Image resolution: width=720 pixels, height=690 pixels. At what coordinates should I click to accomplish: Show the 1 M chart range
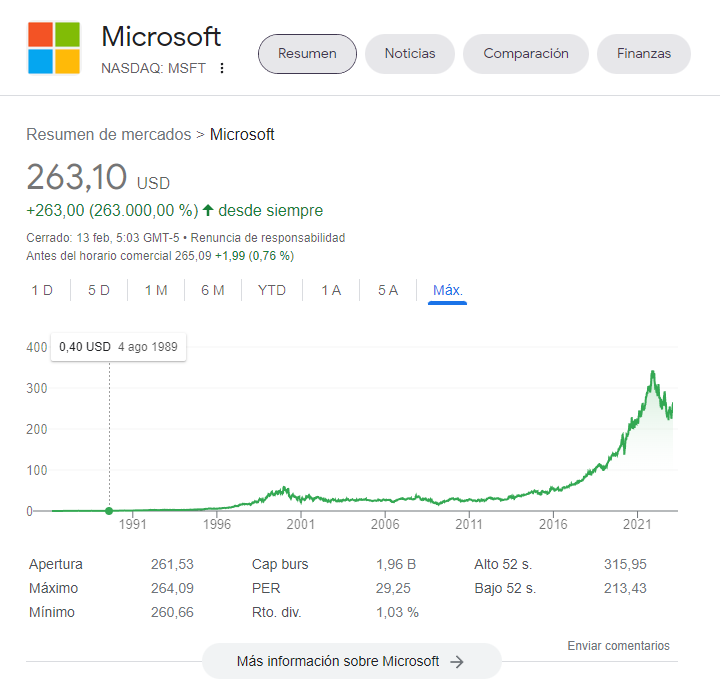pyautogui.click(x=156, y=290)
